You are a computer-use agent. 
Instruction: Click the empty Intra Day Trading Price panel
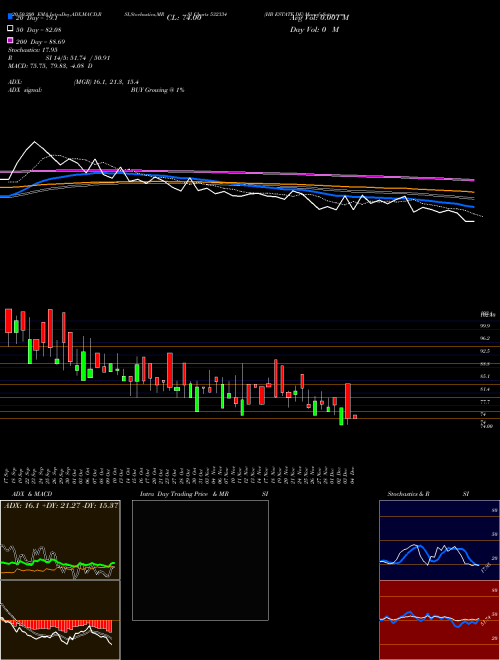[x=200, y=560]
